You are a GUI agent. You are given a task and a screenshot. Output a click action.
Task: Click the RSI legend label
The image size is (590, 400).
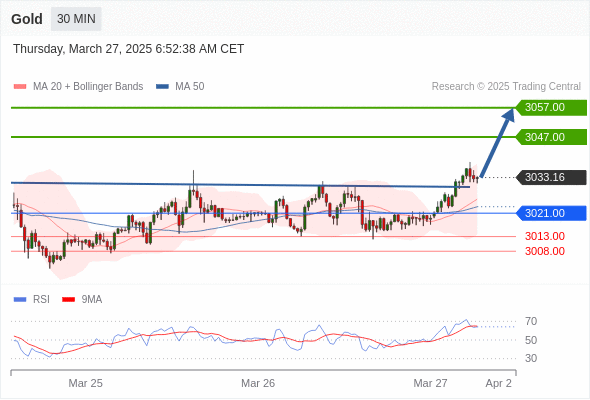click(x=41, y=300)
